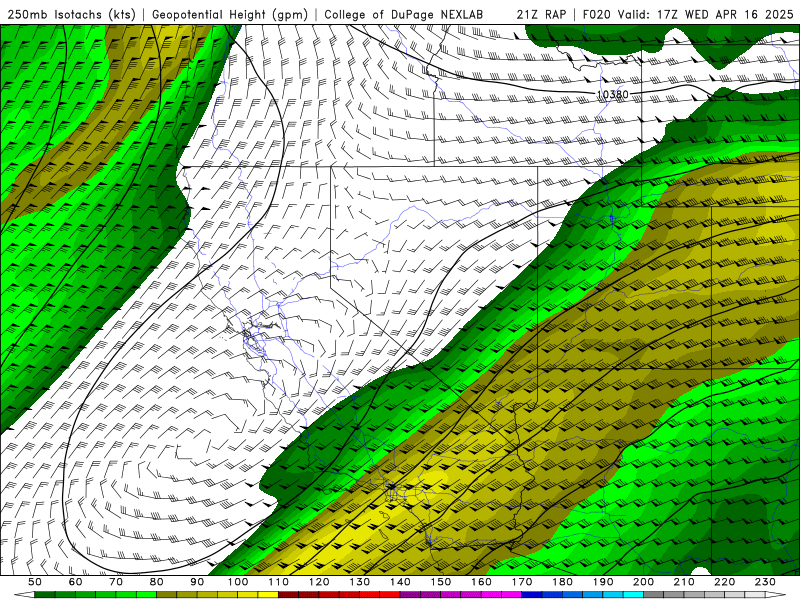This screenshot has width=800, height=600.
Task: Click the '250mb Isotachs (kts)' title text
Action: tap(71, 15)
